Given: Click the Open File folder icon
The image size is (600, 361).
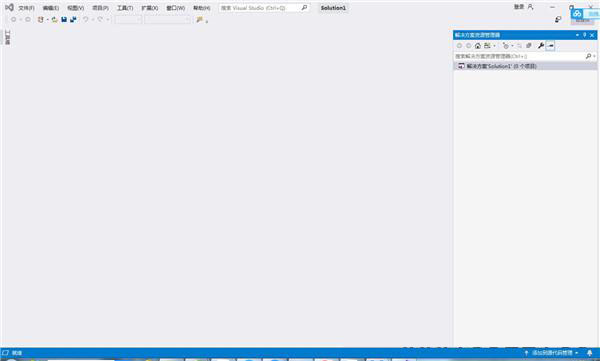Looking at the screenshot, I should pyautogui.click(x=54, y=20).
